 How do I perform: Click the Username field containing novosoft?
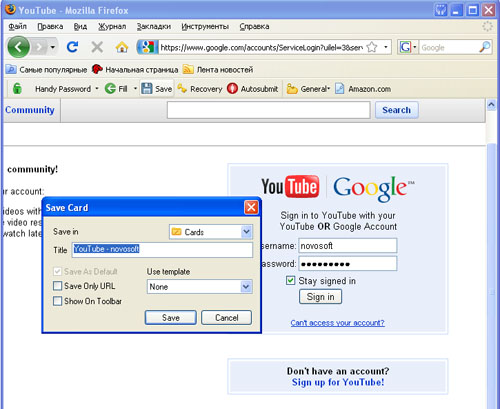[x=348, y=246]
